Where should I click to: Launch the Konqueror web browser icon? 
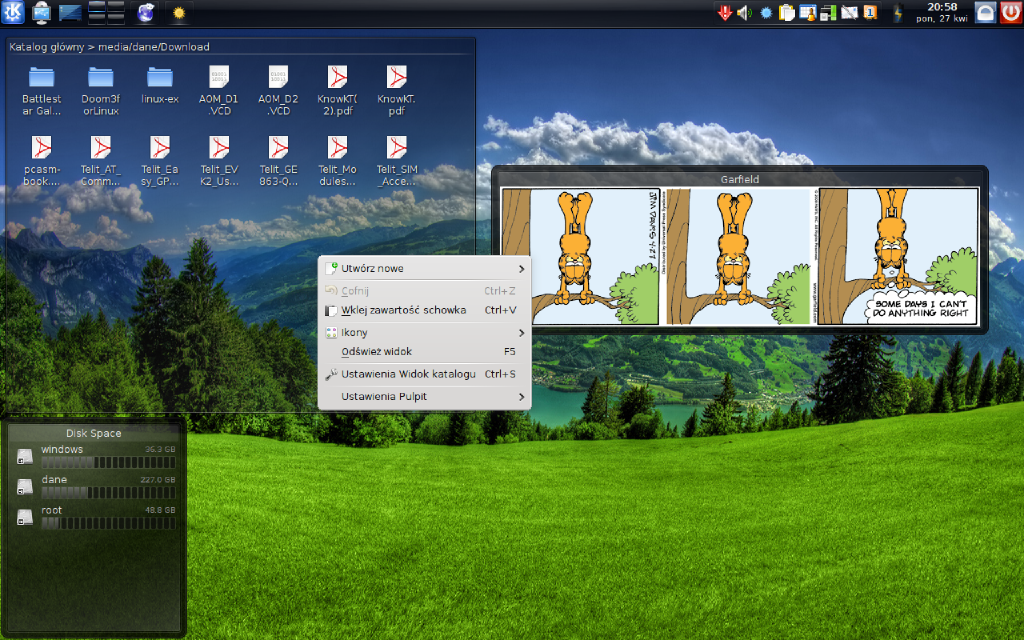[x=146, y=12]
